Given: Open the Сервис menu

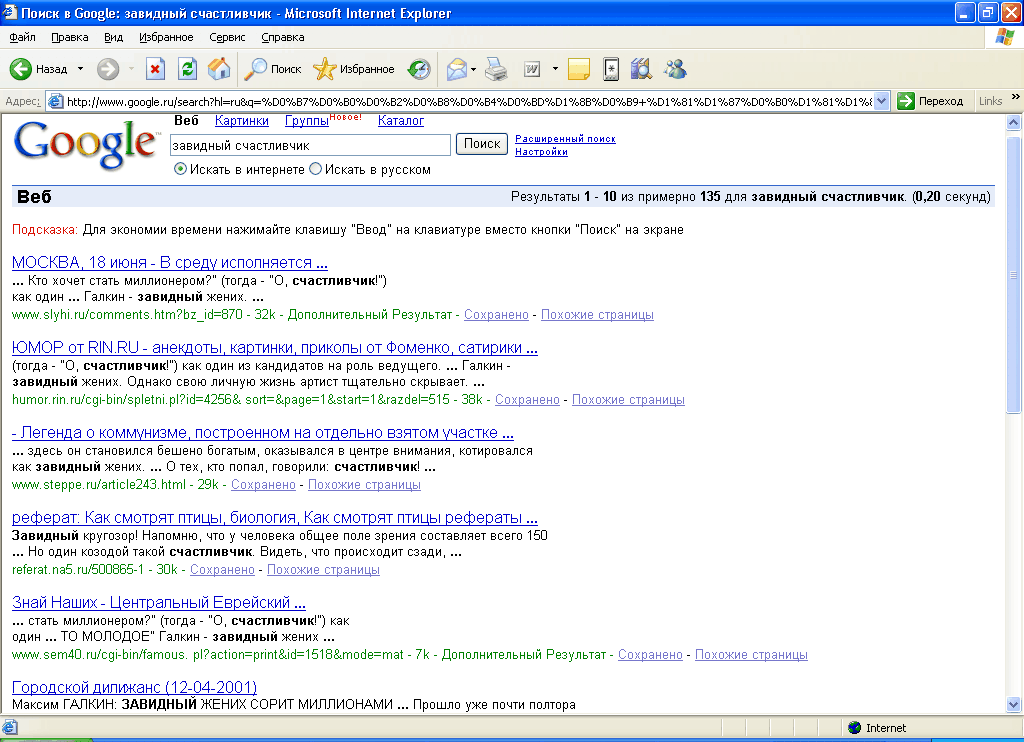Looking at the screenshot, I should pos(227,37).
